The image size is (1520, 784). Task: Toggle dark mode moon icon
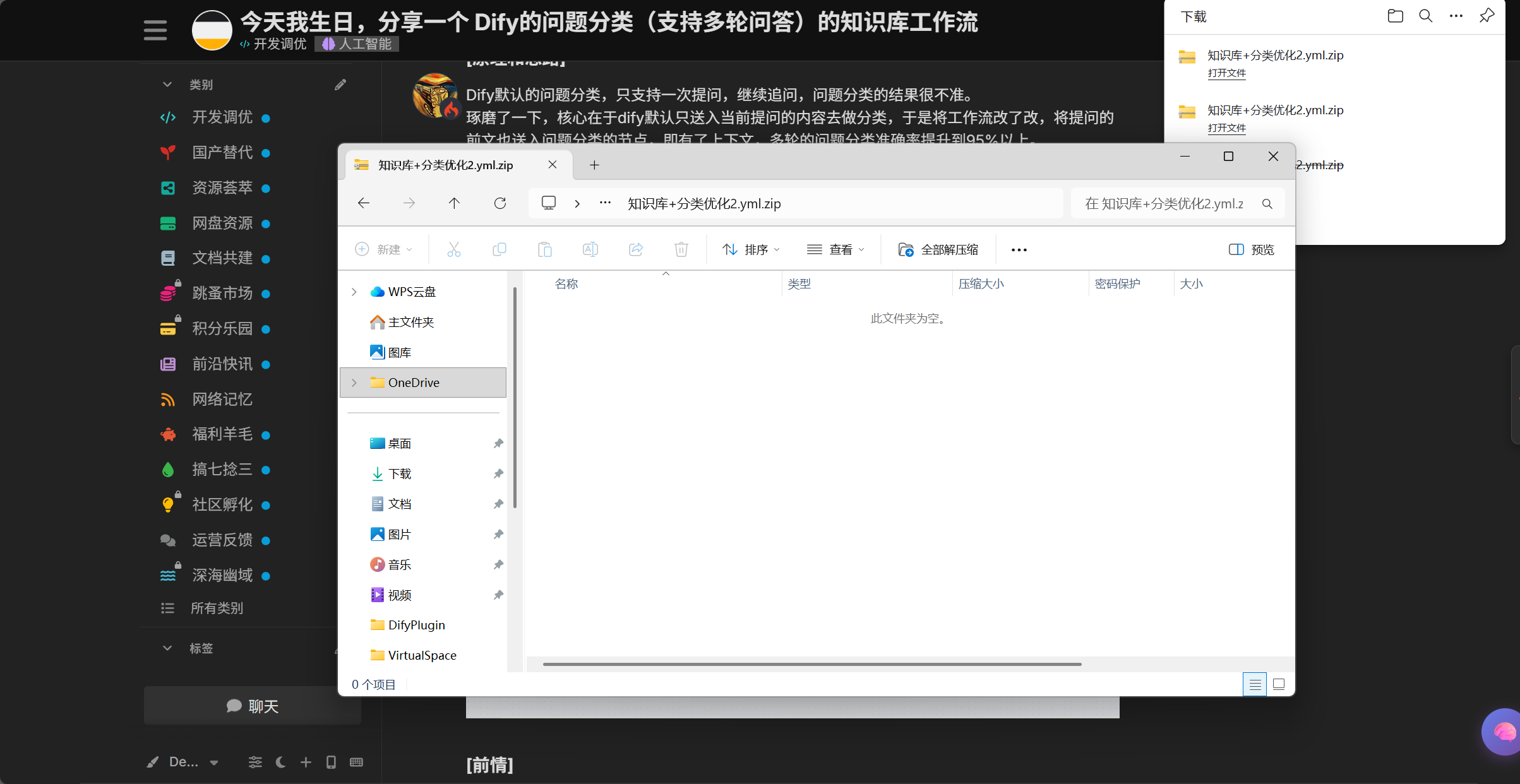(x=281, y=763)
